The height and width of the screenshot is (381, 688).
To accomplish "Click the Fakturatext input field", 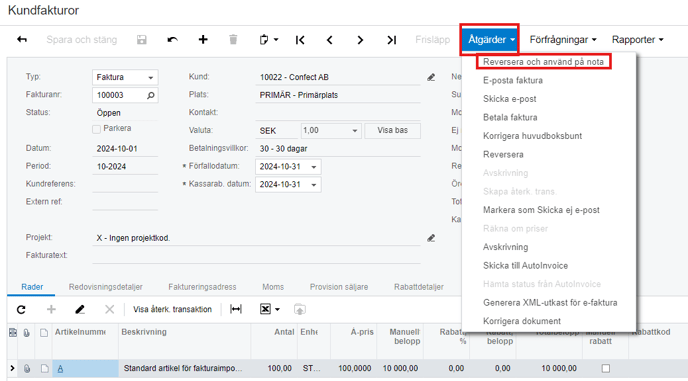I will click(x=256, y=255).
